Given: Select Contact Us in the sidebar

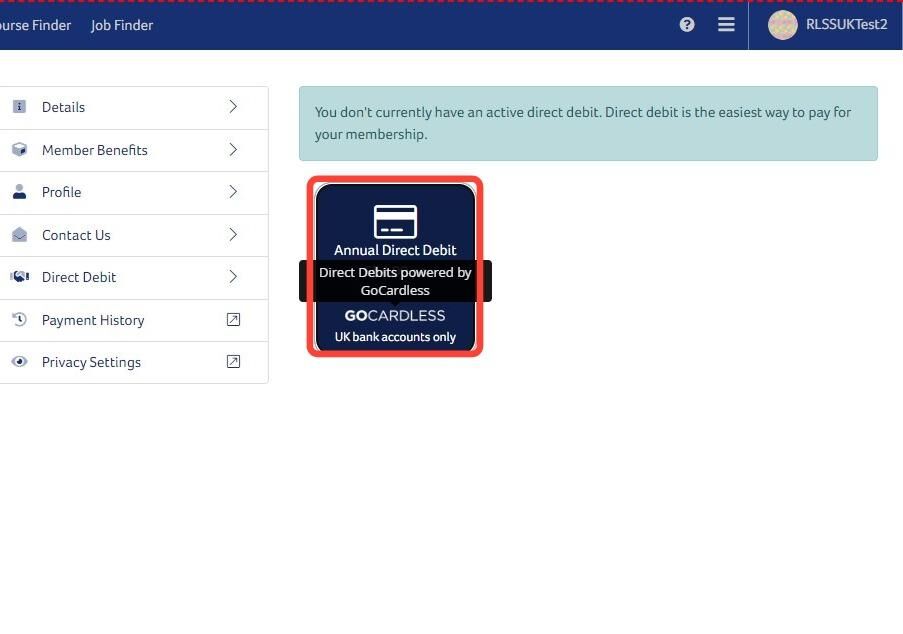Looking at the screenshot, I should click(134, 236).
